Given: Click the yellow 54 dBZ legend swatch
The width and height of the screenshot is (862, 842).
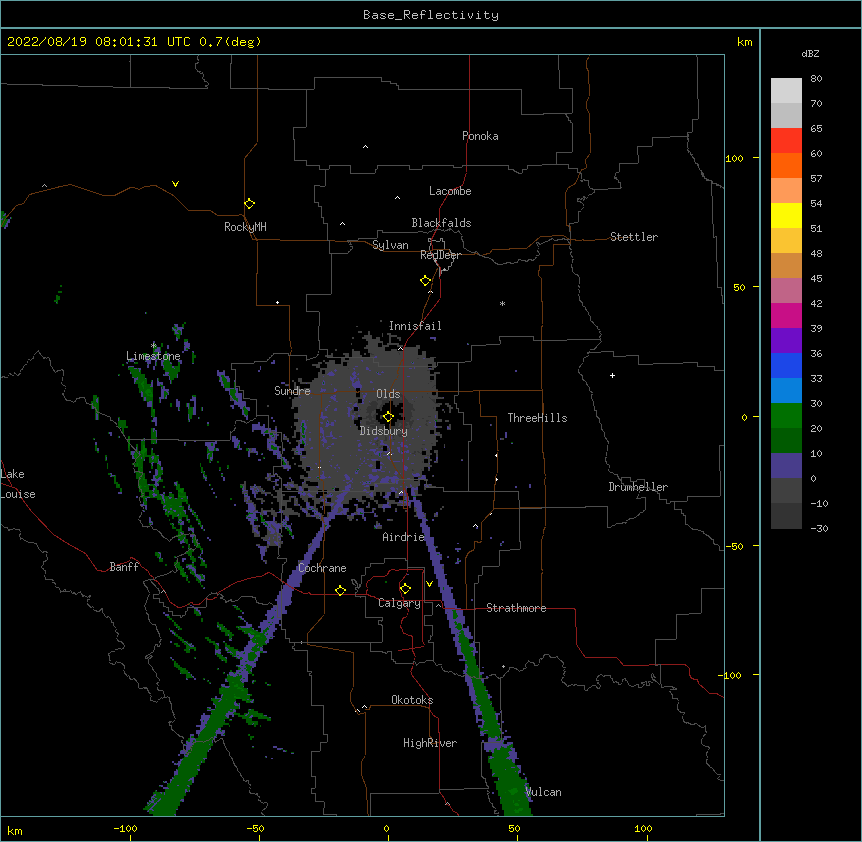Looking at the screenshot, I should 786,215.
